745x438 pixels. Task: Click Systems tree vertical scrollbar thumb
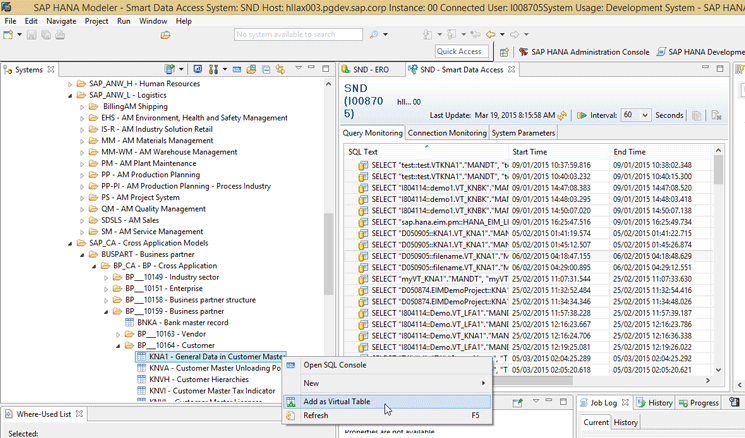328,254
